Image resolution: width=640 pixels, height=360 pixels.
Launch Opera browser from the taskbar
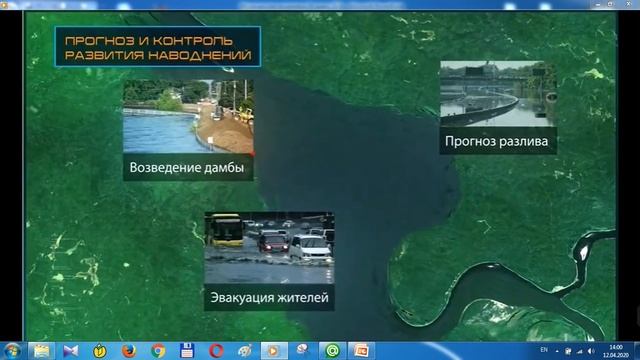click(x=216, y=351)
